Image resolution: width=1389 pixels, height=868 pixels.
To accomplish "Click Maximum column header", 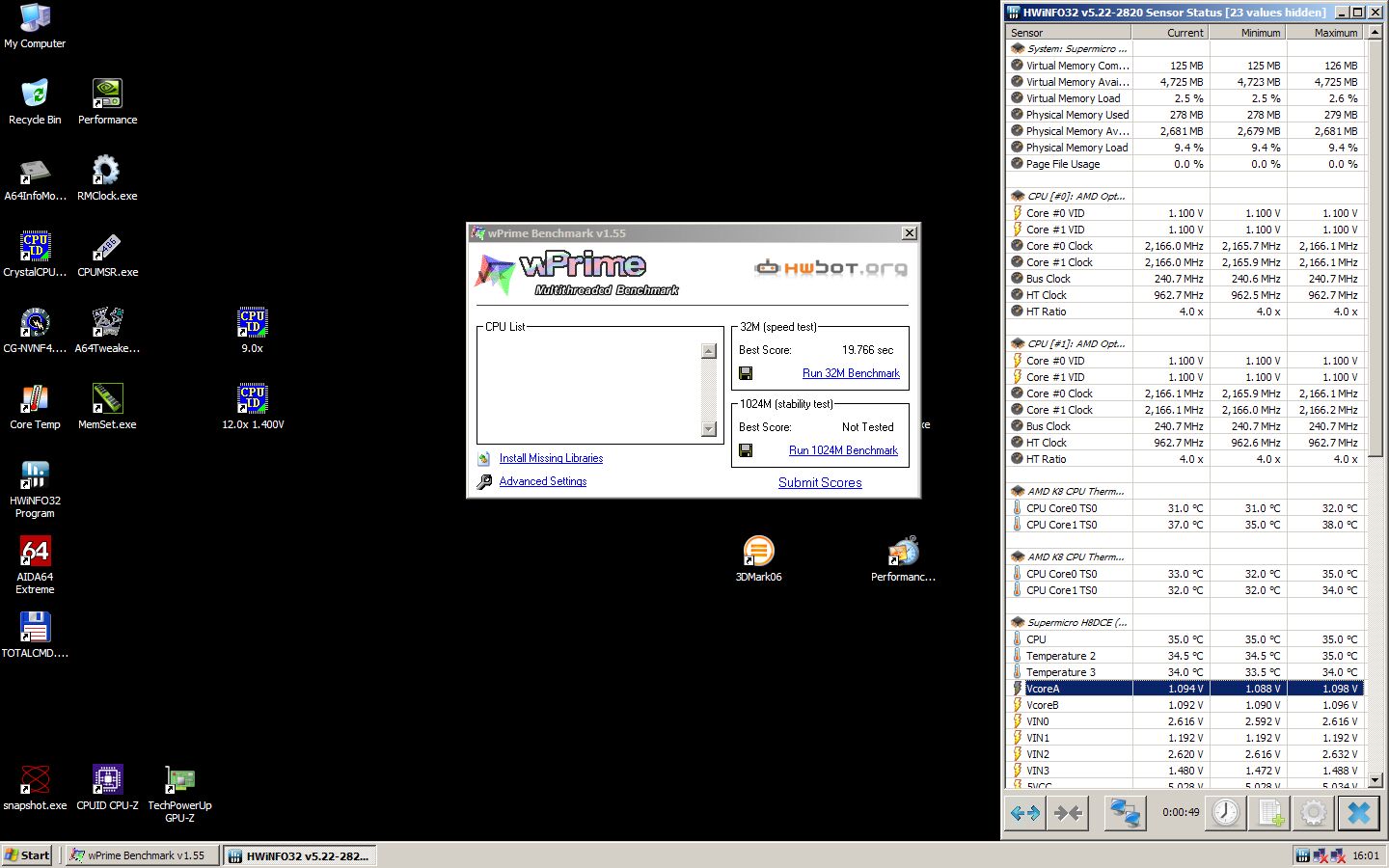I will [1325, 33].
